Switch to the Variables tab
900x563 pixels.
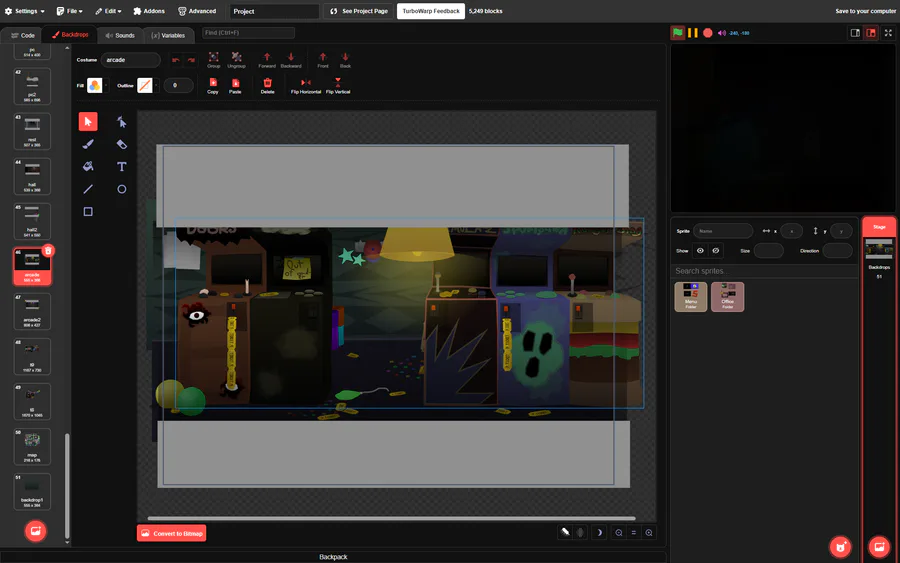click(x=168, y=35)
